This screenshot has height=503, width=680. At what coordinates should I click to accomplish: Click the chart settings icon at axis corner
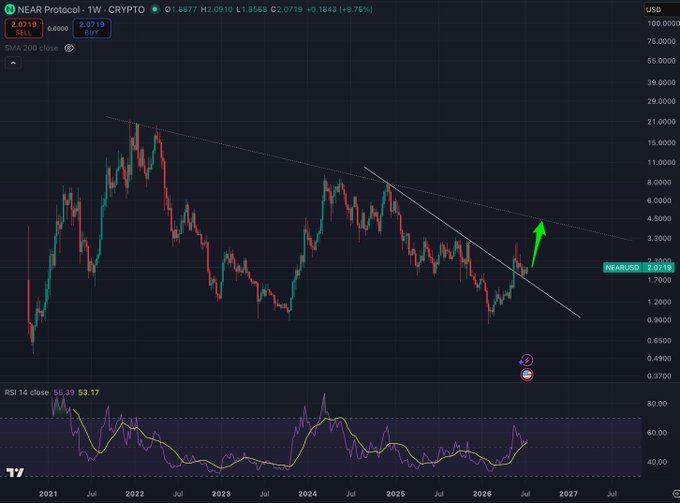676,493
